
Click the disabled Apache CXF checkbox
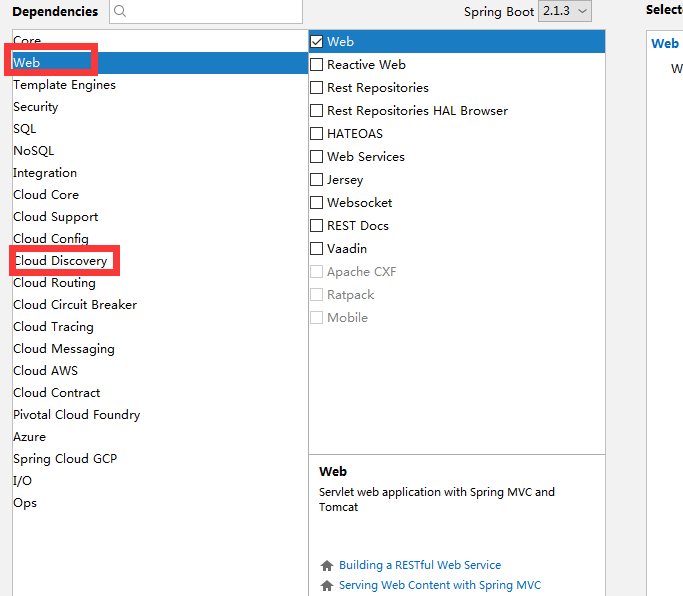(317, 272)
